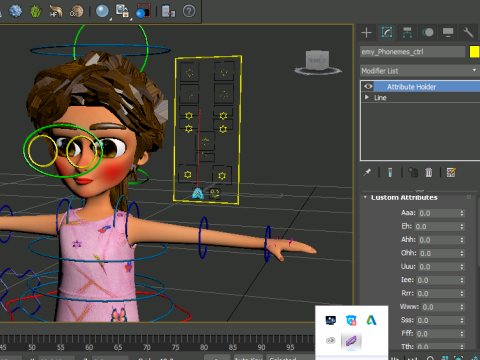
Task: Click the Ohh spinner arrows
Action: point(462,253)
